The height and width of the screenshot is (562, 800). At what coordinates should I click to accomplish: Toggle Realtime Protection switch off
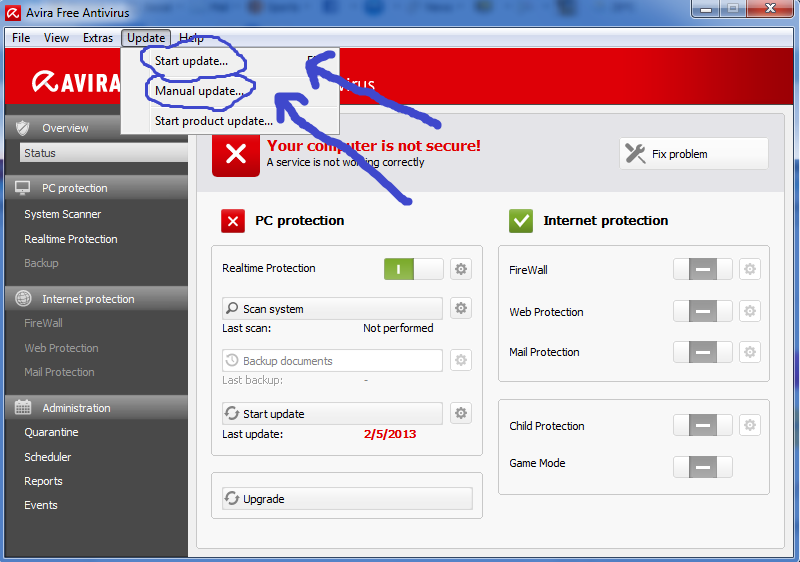[413, 269]
